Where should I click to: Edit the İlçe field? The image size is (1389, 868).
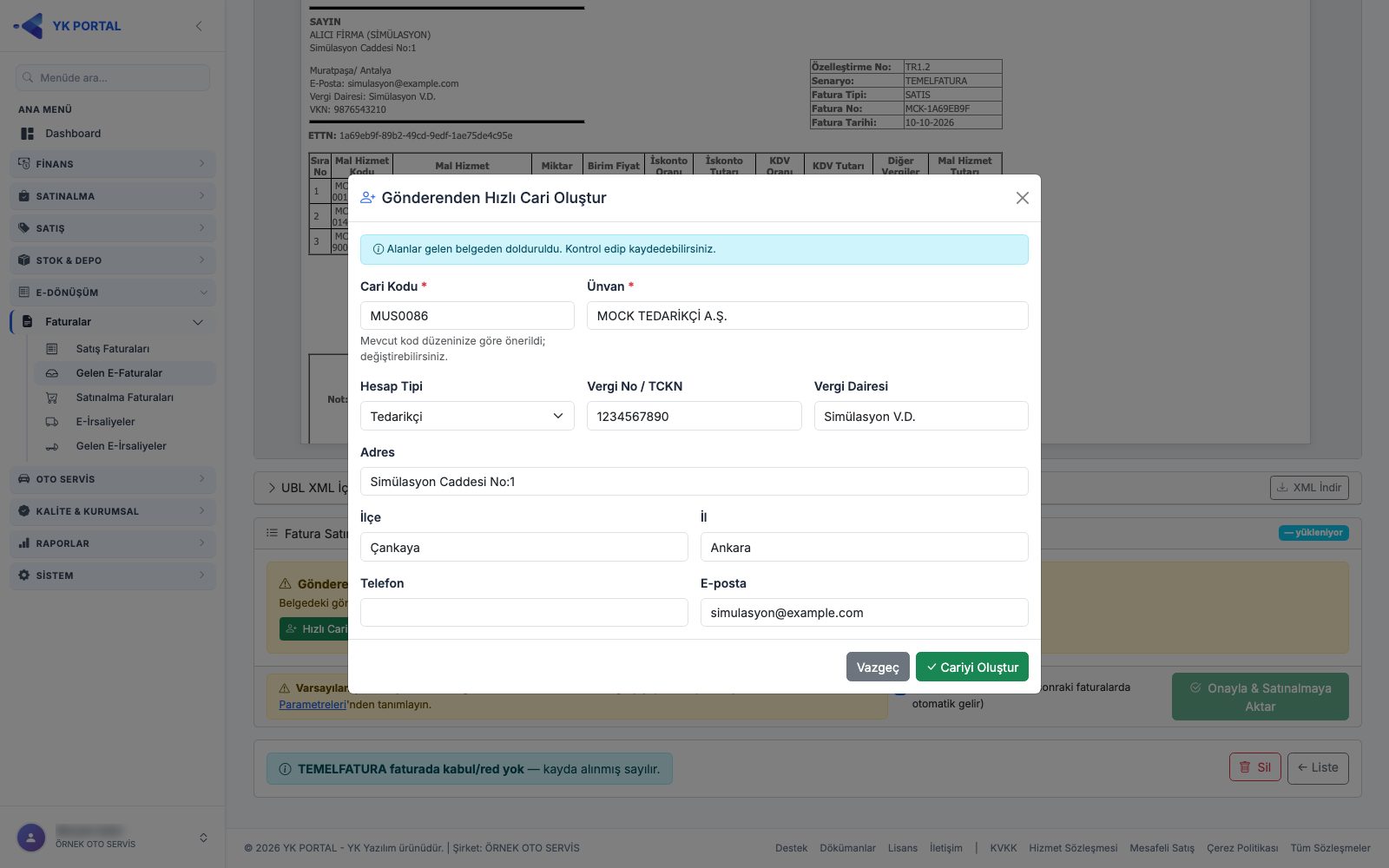tap(524, 547)
